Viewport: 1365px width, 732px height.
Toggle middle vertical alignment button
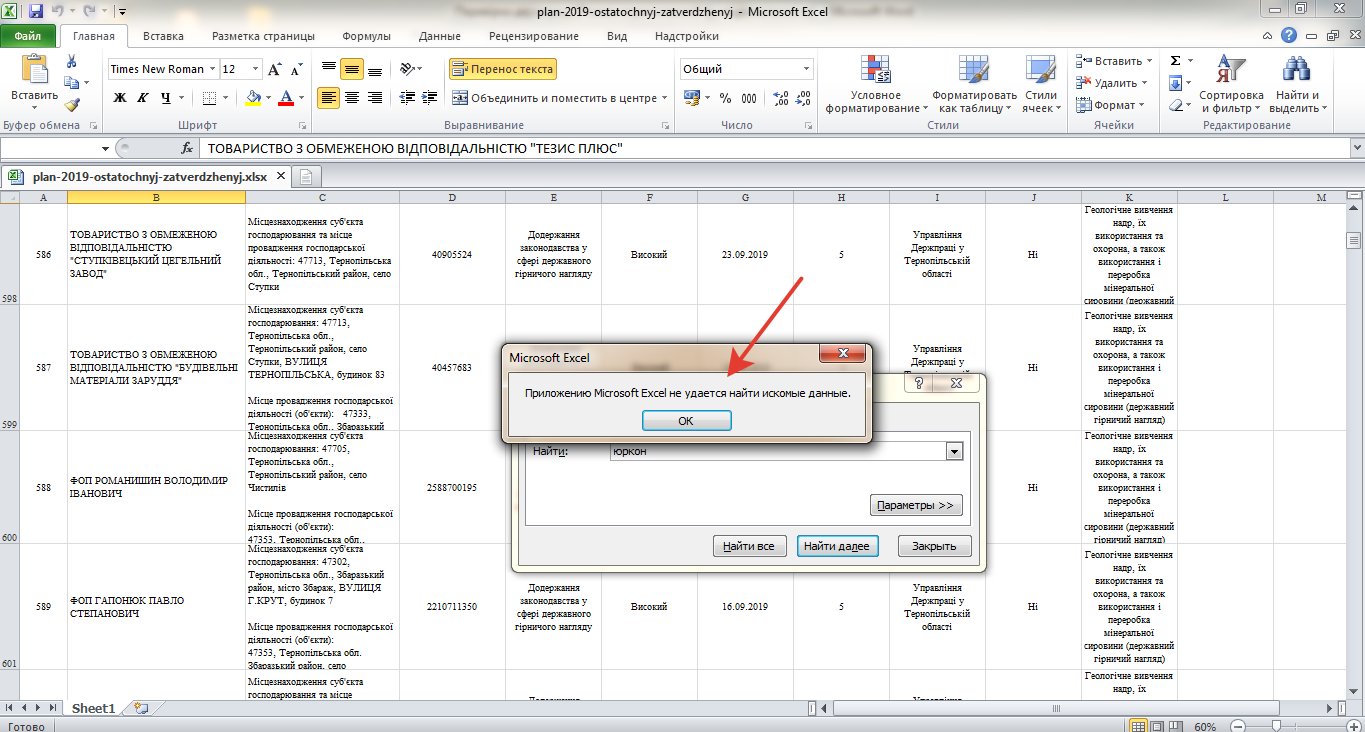click(352, 69)
